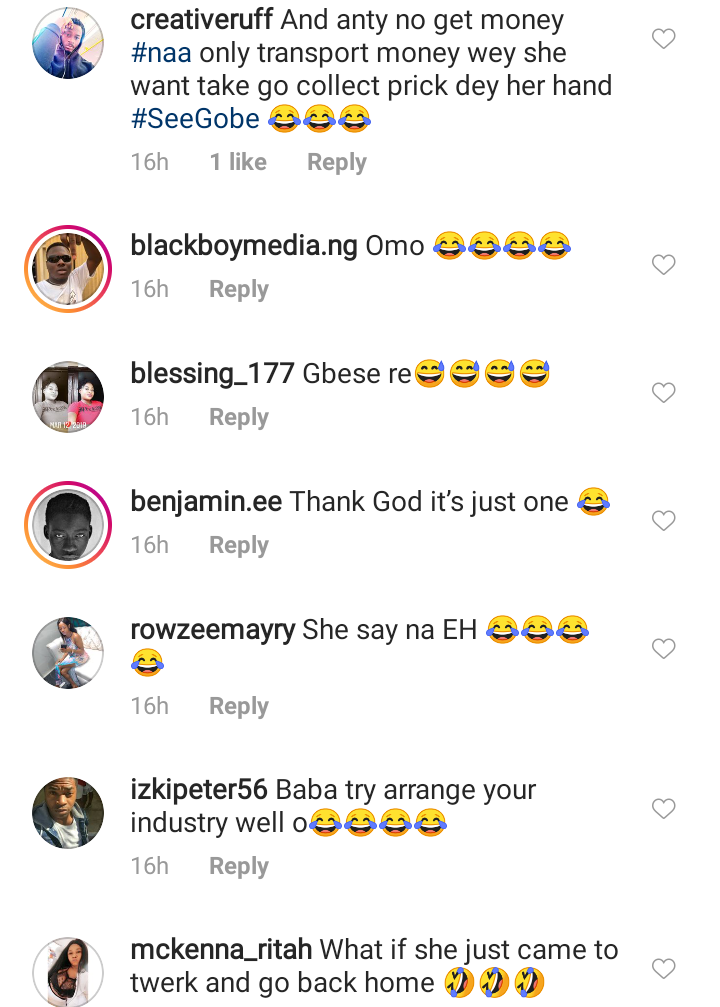Like creativeruff's comment with heart icon
Viewport: 720px width, 1007px height.
(663, 40)
